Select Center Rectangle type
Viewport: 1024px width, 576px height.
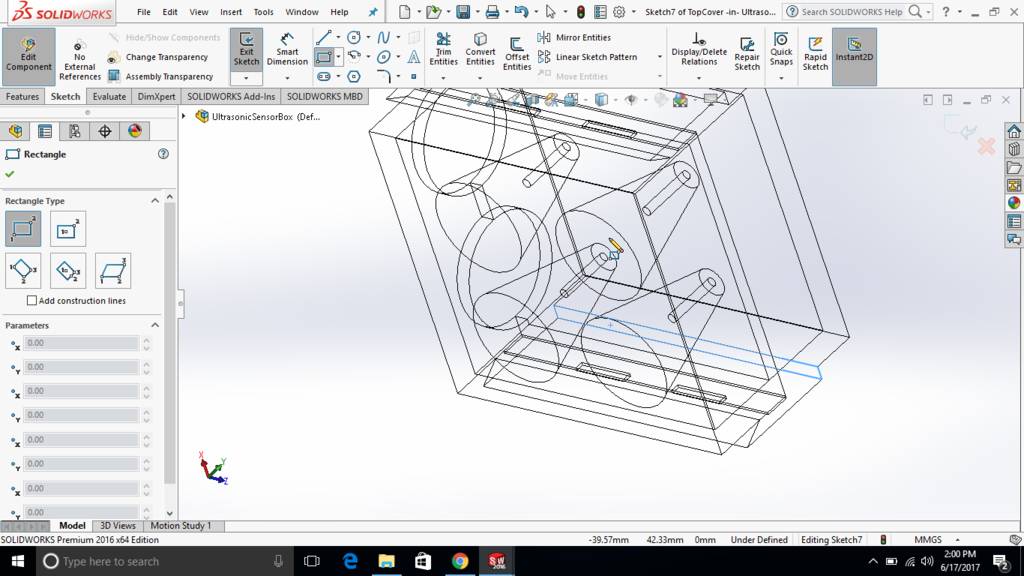tap(68, 229)
